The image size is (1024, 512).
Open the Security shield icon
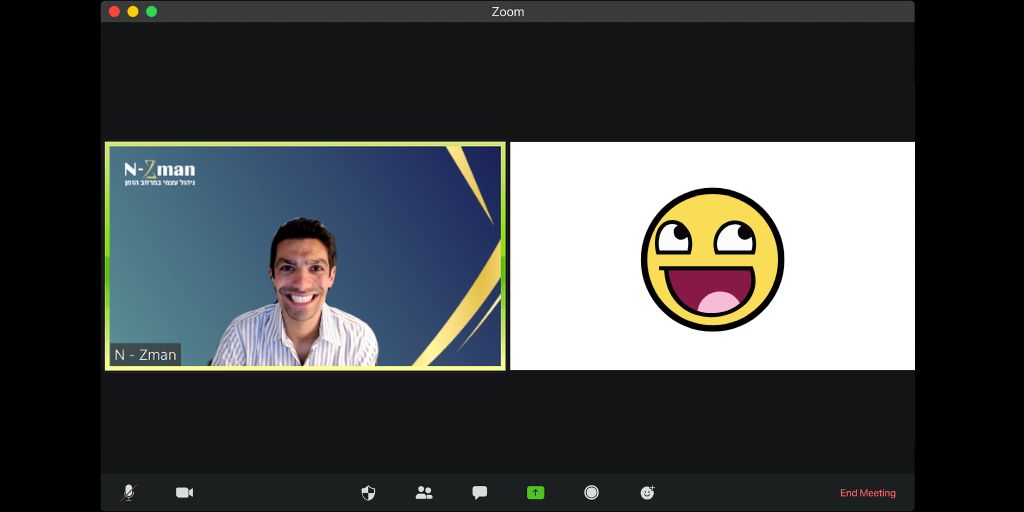[x=368, y=492]
